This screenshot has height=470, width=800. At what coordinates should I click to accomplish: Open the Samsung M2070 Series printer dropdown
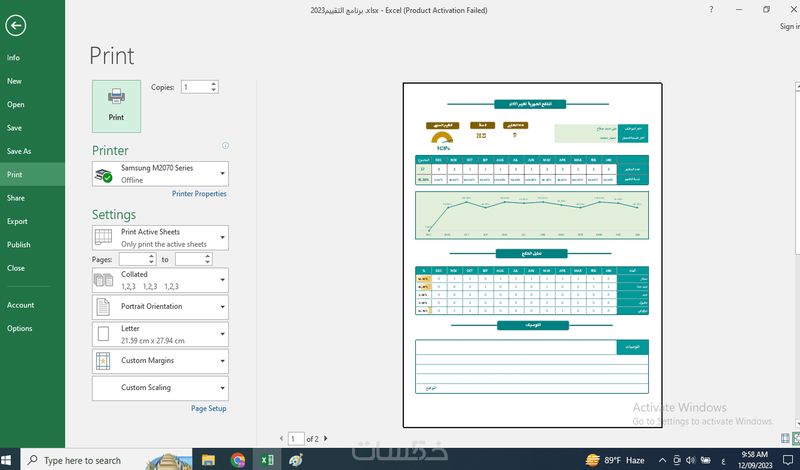[160, 174]
